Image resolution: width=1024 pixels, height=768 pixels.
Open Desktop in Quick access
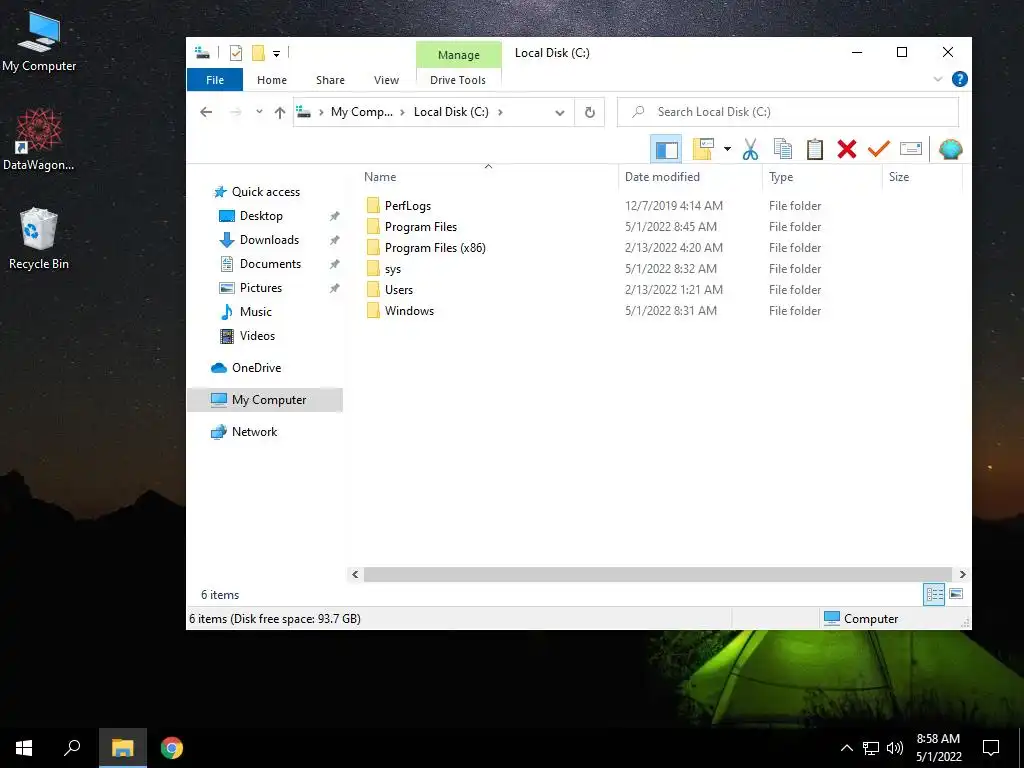pos(261,216)
